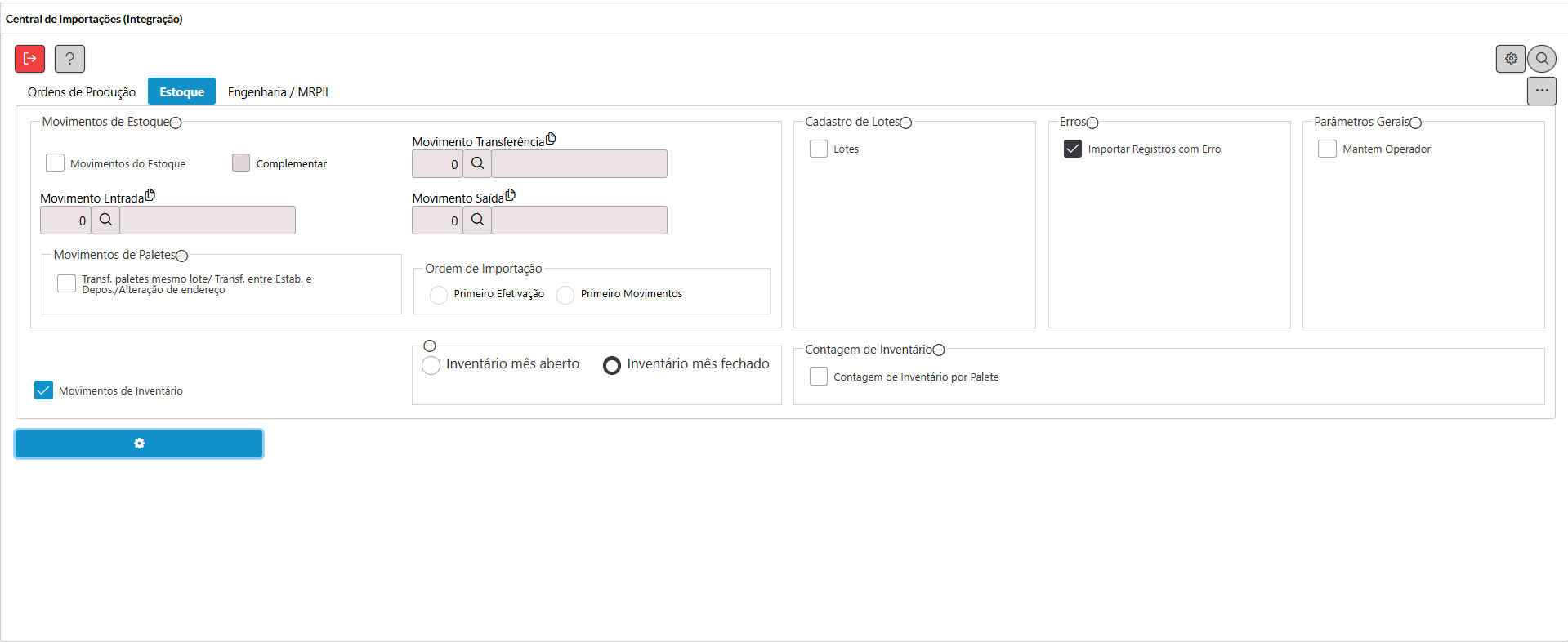Click the round magnifier search icon top right

tap(1542, 59)
